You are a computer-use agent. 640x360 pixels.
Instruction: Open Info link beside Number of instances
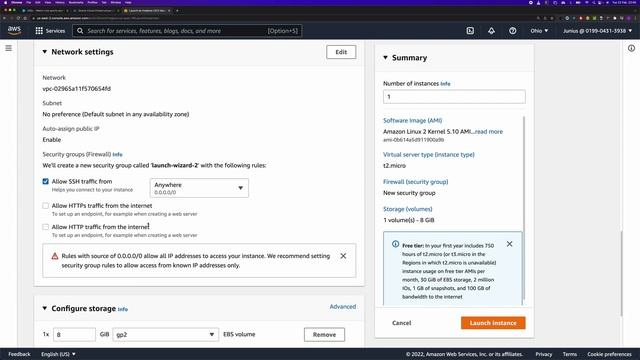click(445, 84)
